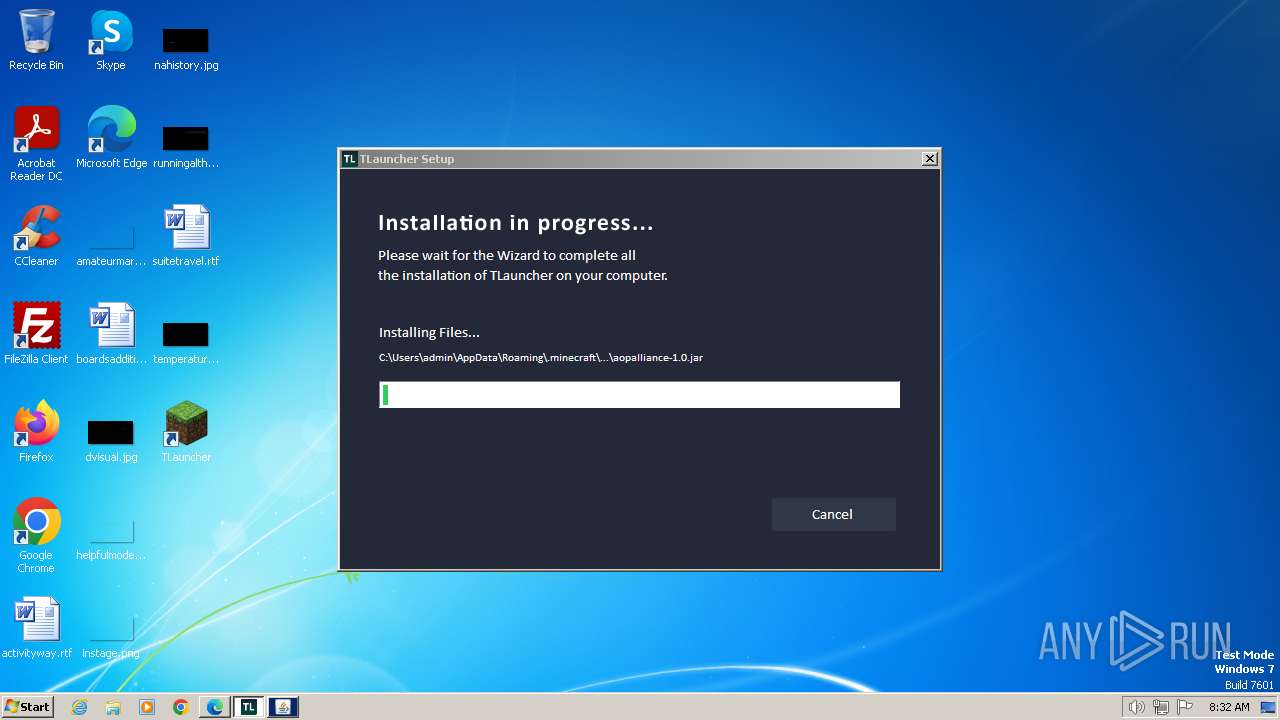Select the instage.png desktop file

coord(111,635)
